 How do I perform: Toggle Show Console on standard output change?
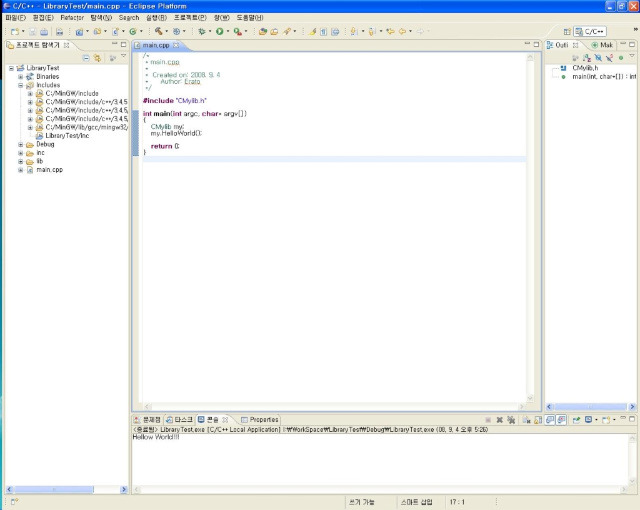click(550, 419)
